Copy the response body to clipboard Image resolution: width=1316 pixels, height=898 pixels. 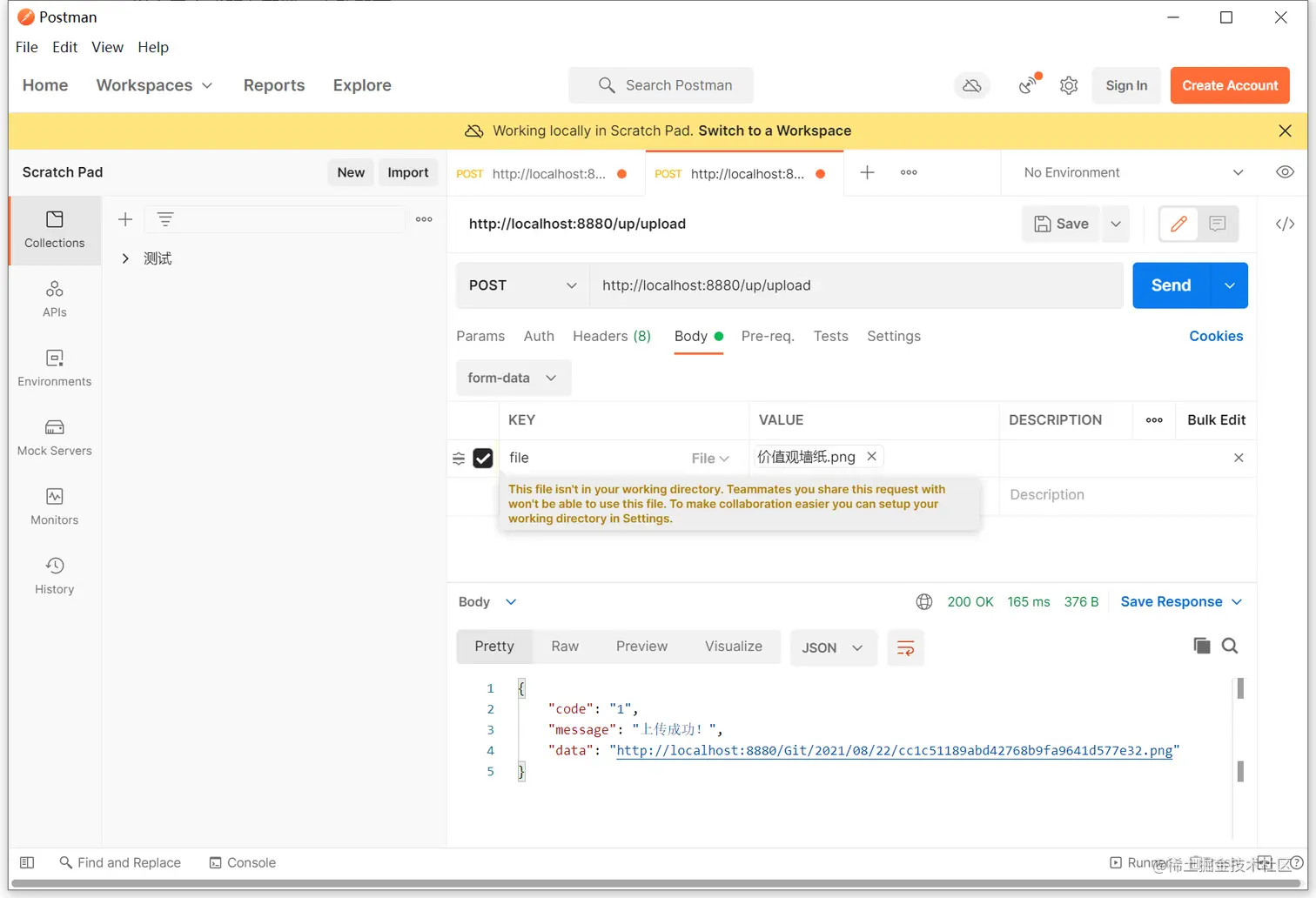click(x=1201, y=646)
